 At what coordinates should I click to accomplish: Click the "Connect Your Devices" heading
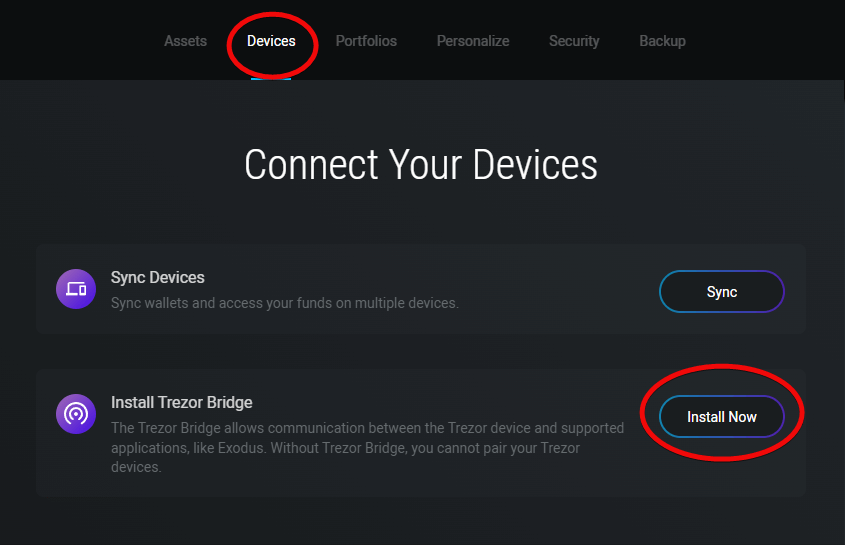pyautogui.click(x=421, y=165)
